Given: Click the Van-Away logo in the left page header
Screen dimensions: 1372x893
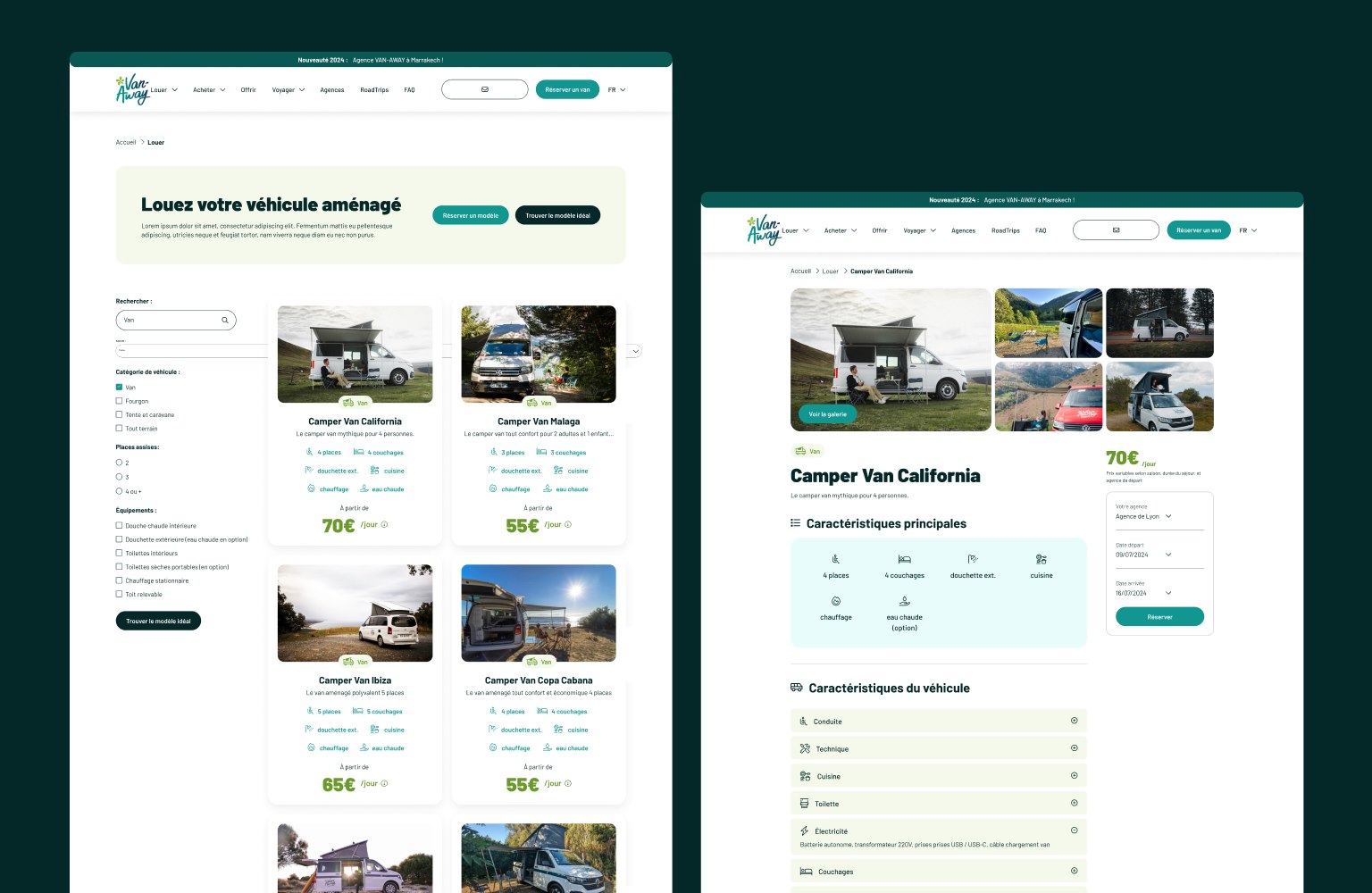Looking at the screenshot, I should pyautogui.click(x=133, y=89).
